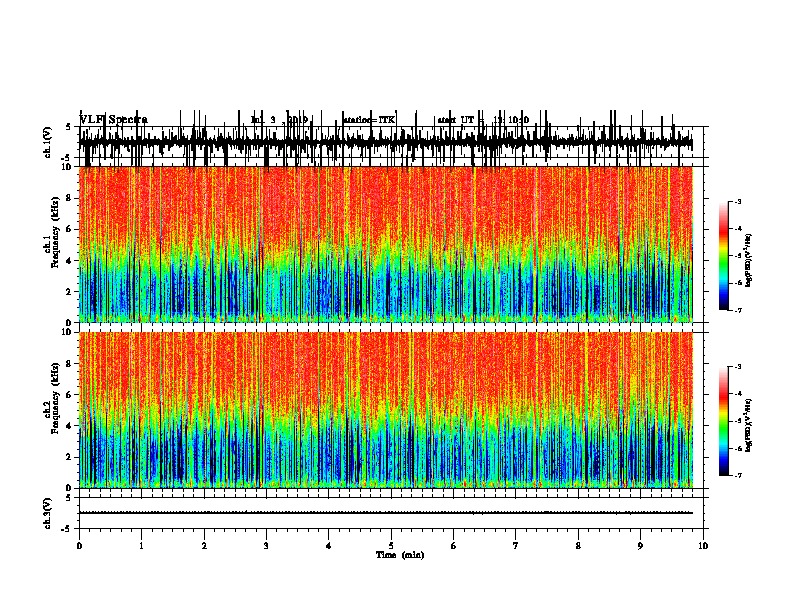Click the ch.1 frequency tick '2'
This screenshot has height=612, width=792.
pyautogui.click(x=69, y=292)
